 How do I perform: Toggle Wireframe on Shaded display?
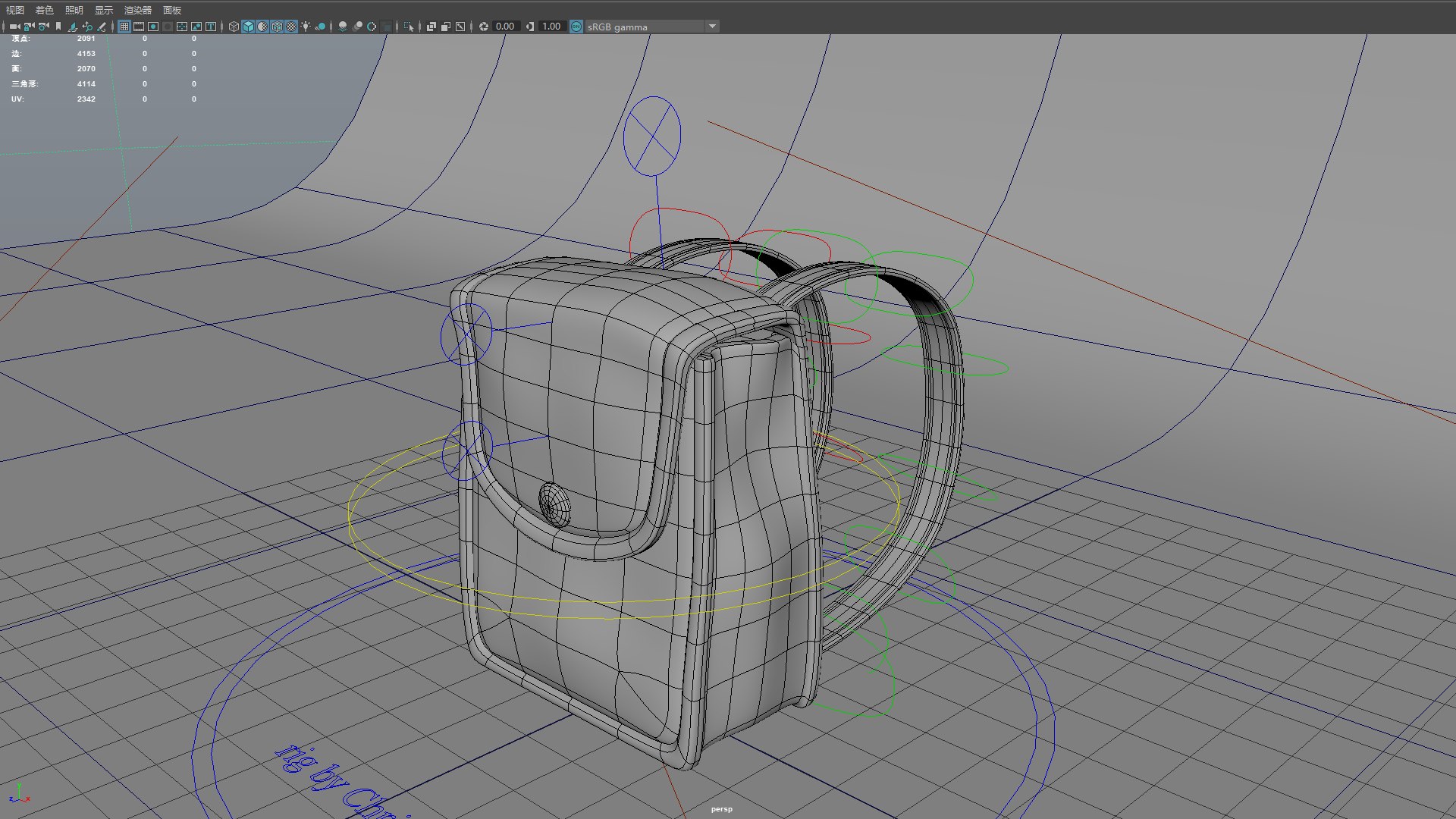point(277,27)
